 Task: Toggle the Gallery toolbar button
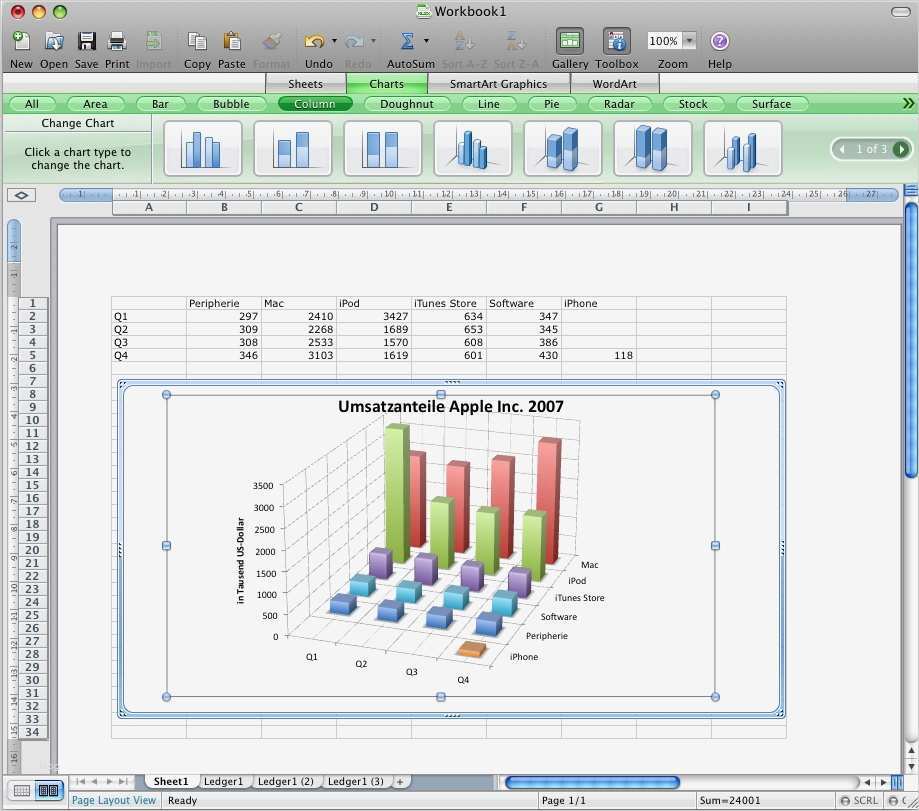pos(570,41)
